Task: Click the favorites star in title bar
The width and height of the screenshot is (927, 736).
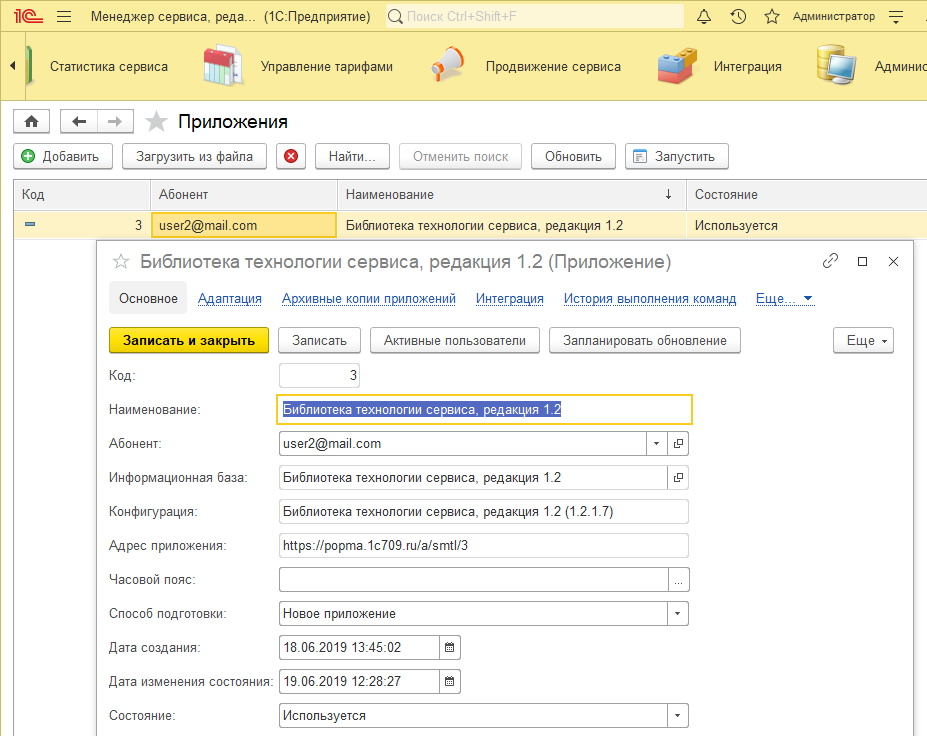Action: tap(771, 17)
